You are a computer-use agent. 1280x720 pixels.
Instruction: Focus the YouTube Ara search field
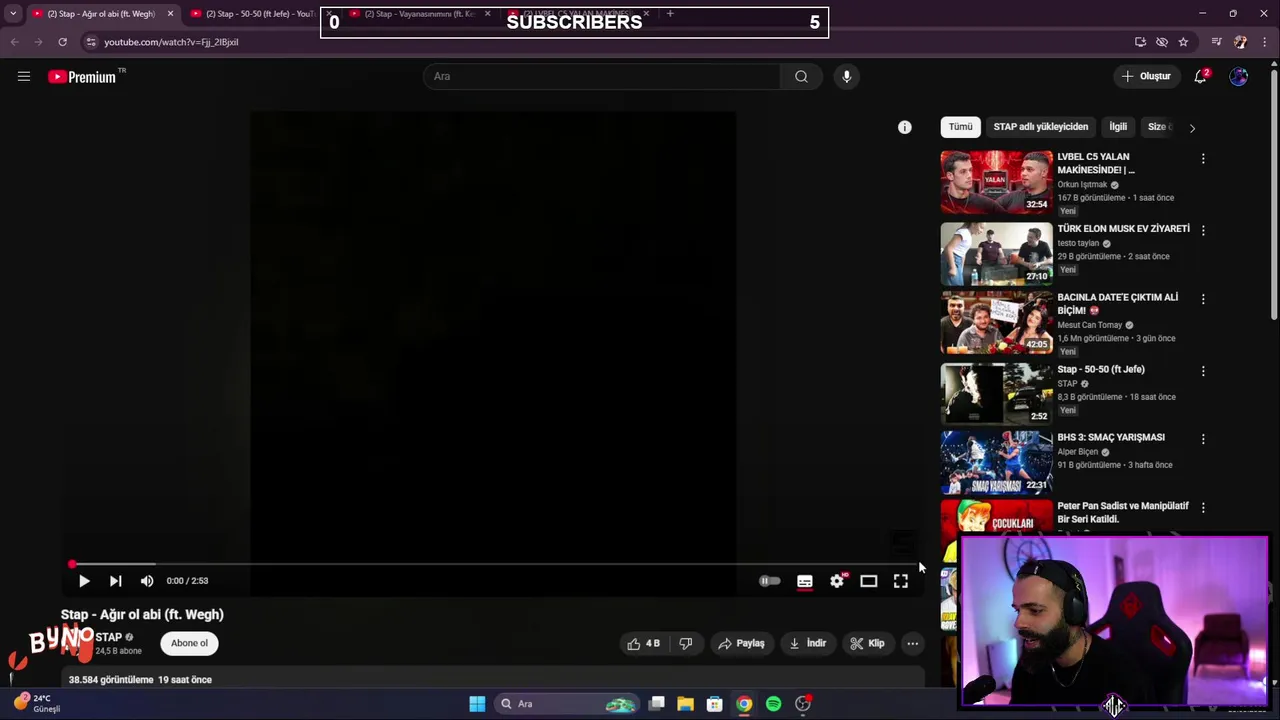point(601,76)
